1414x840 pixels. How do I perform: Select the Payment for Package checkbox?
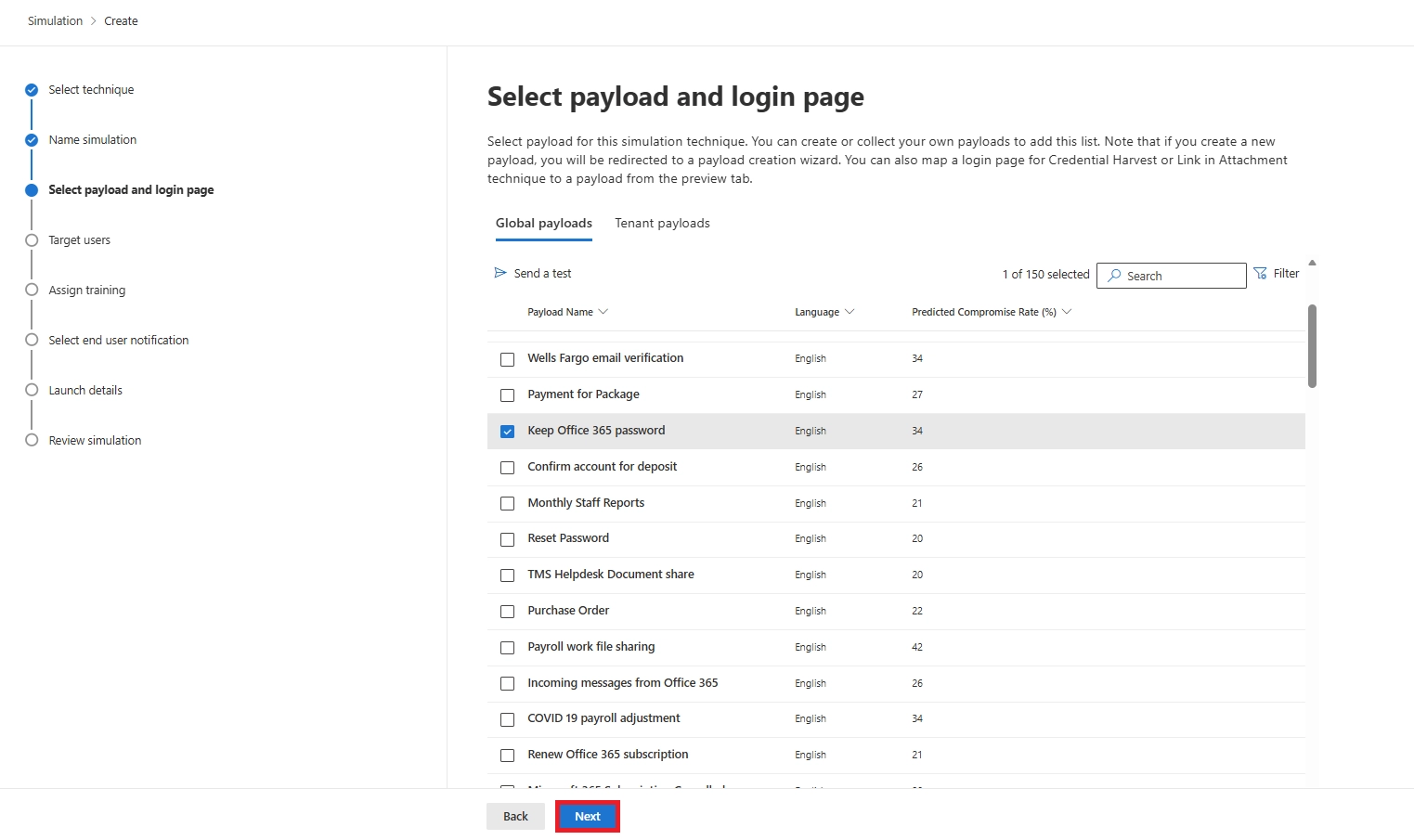pos(507,394)
